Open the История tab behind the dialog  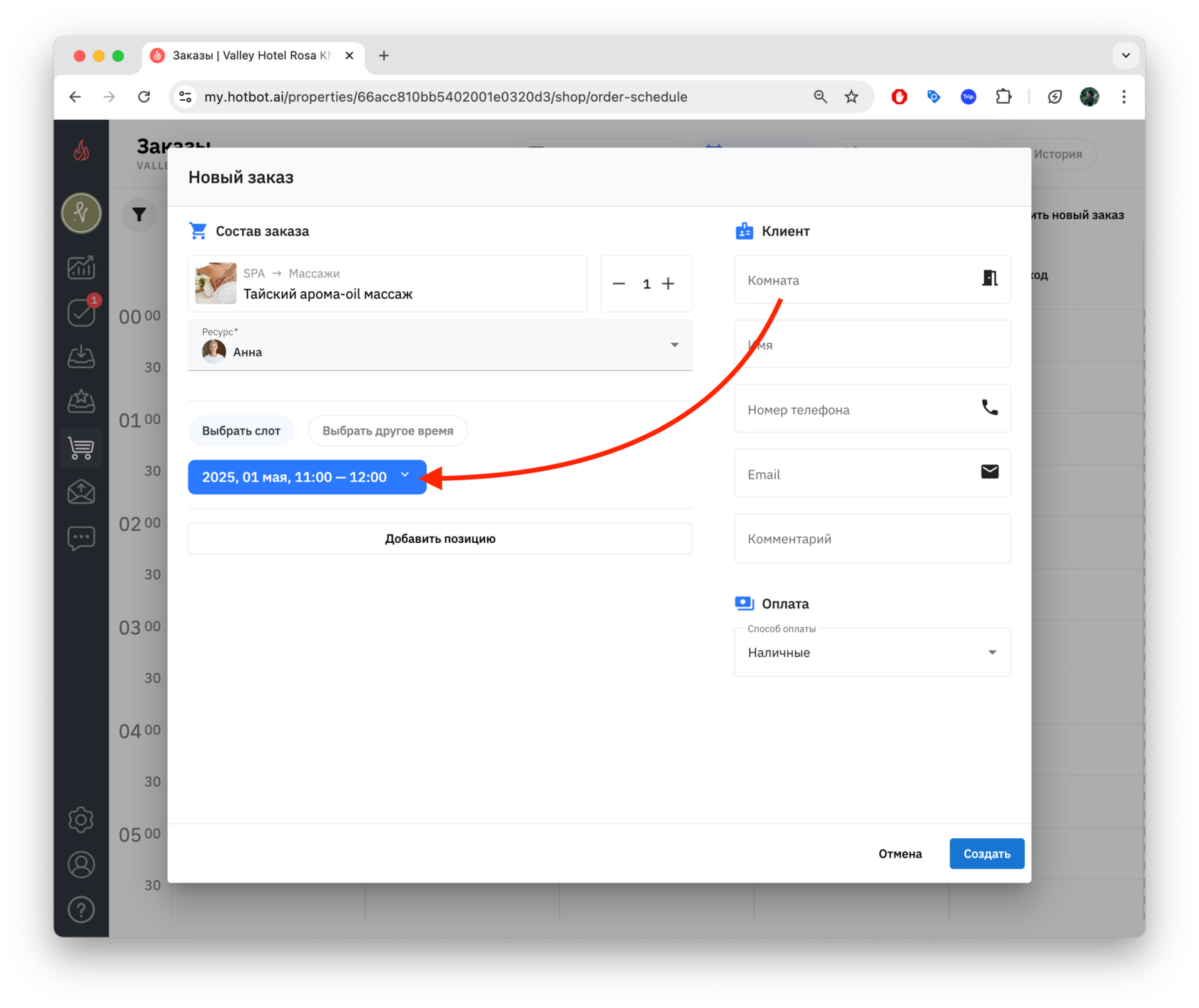click(1058, 154)
